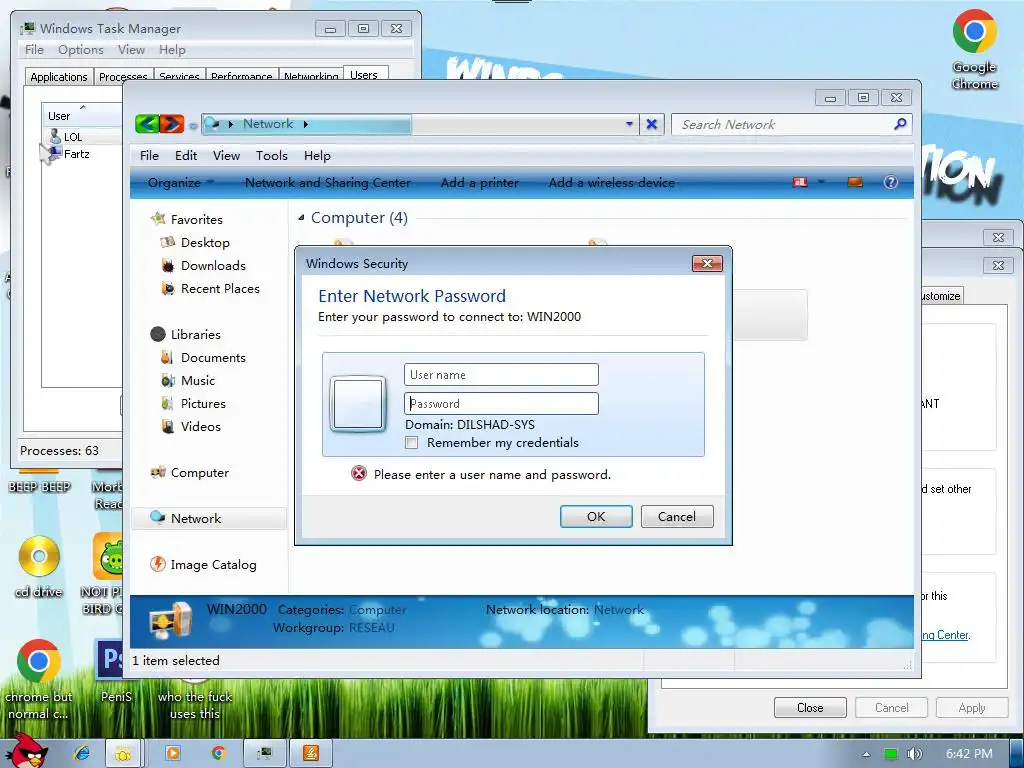The height and width of the screenshot is (768, 1024).
Task: Click Add a printer
Action: (x=479, y=182)
